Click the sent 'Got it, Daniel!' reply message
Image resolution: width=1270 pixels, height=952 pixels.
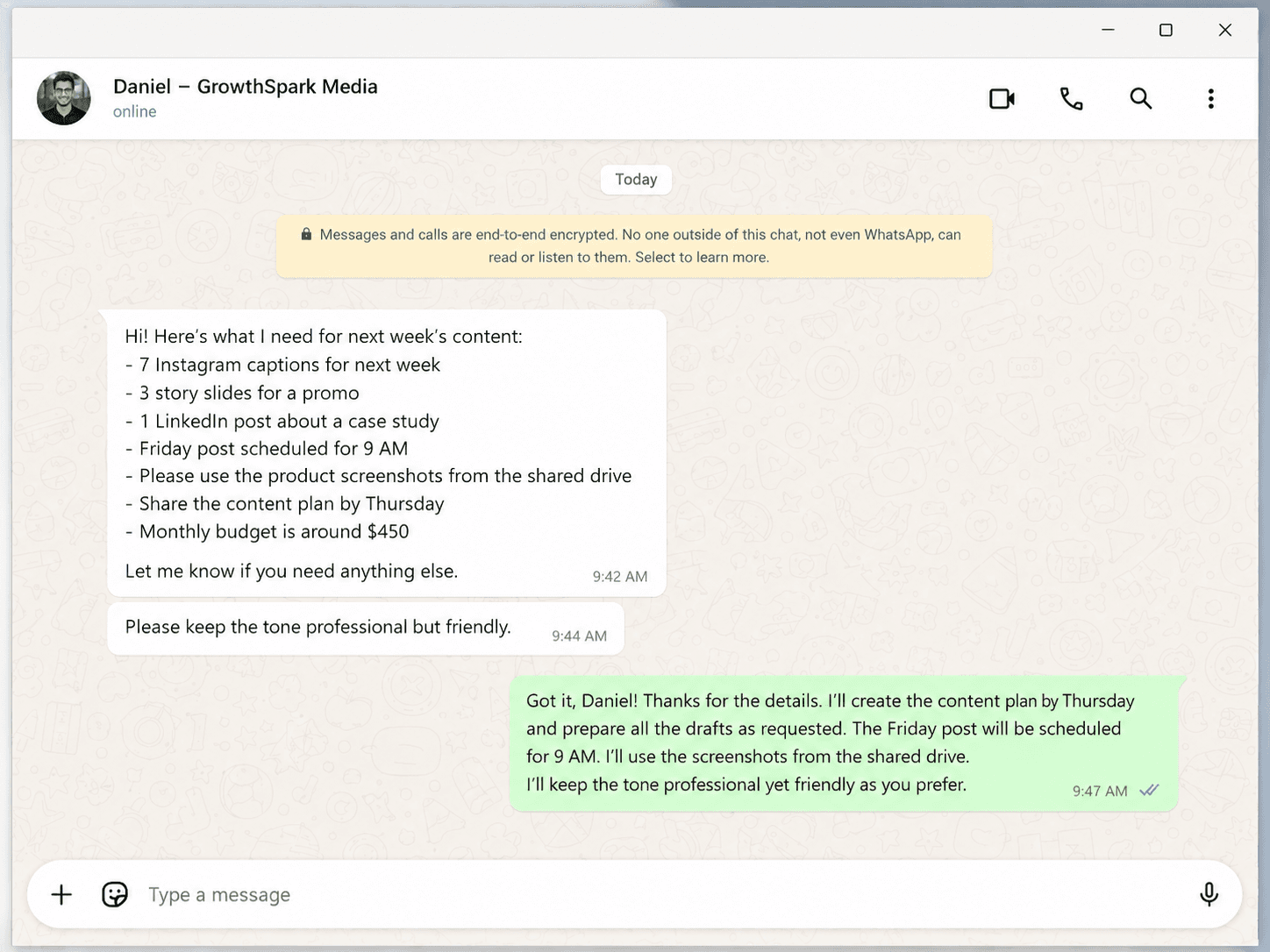tap(844, 743)
